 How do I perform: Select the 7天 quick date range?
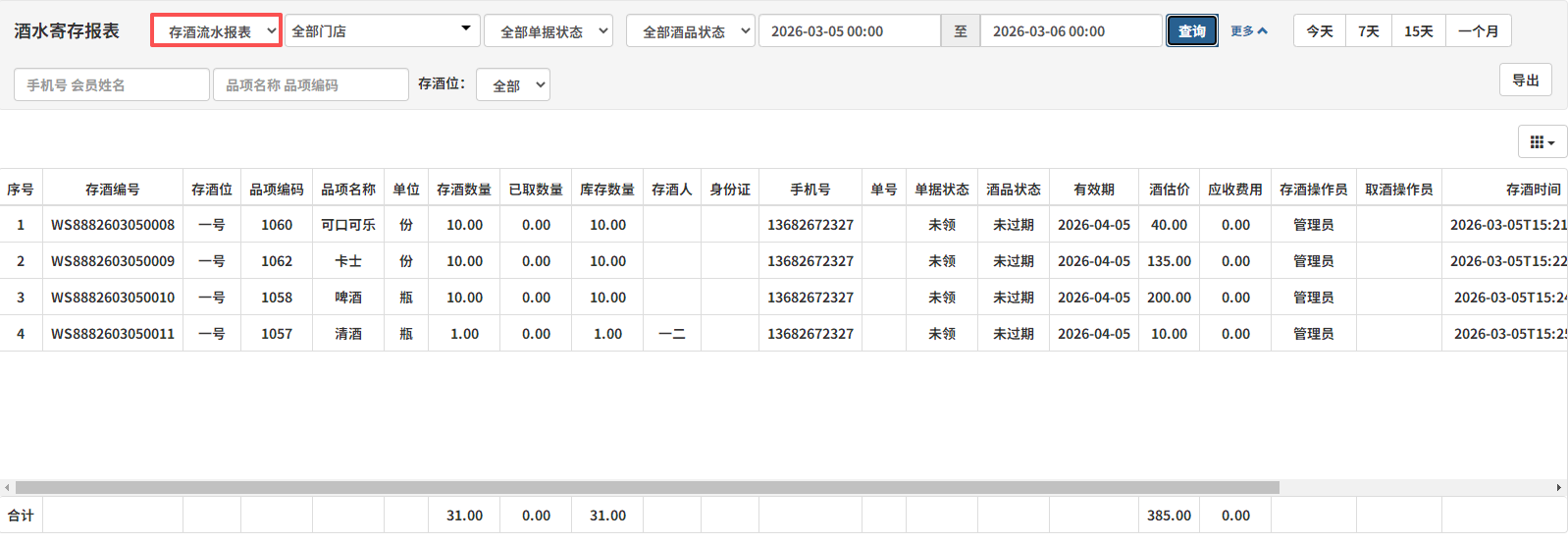[1368, 31]
